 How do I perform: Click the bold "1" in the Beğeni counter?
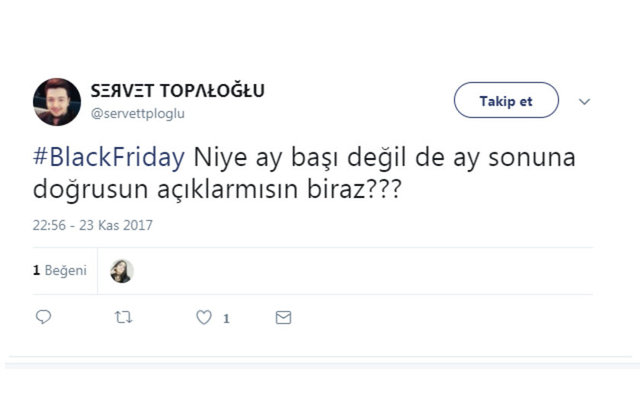pos(36,270)
